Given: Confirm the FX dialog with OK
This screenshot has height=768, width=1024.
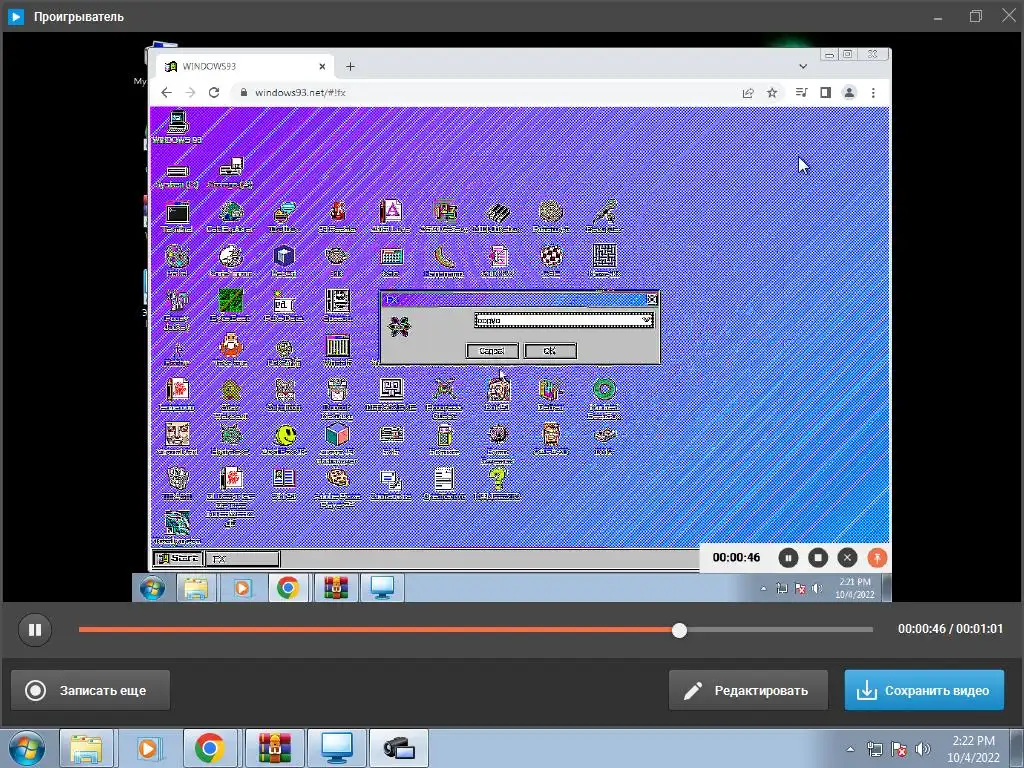Looking at the screenshot, I should pos(550,351).
